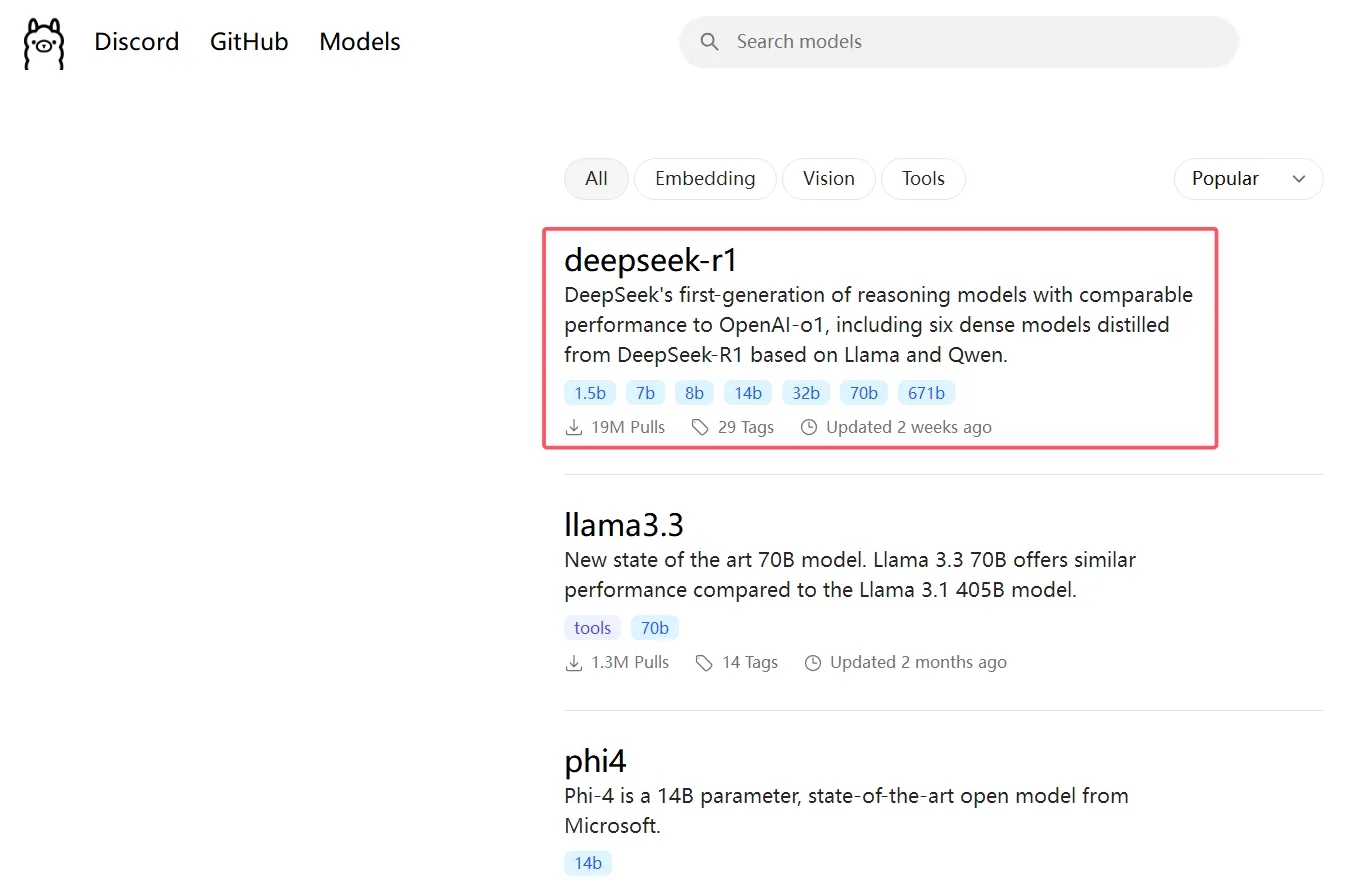1367x880 pixels.
Task: Click the 29 Tags text
Action: [x=746, y=428]
